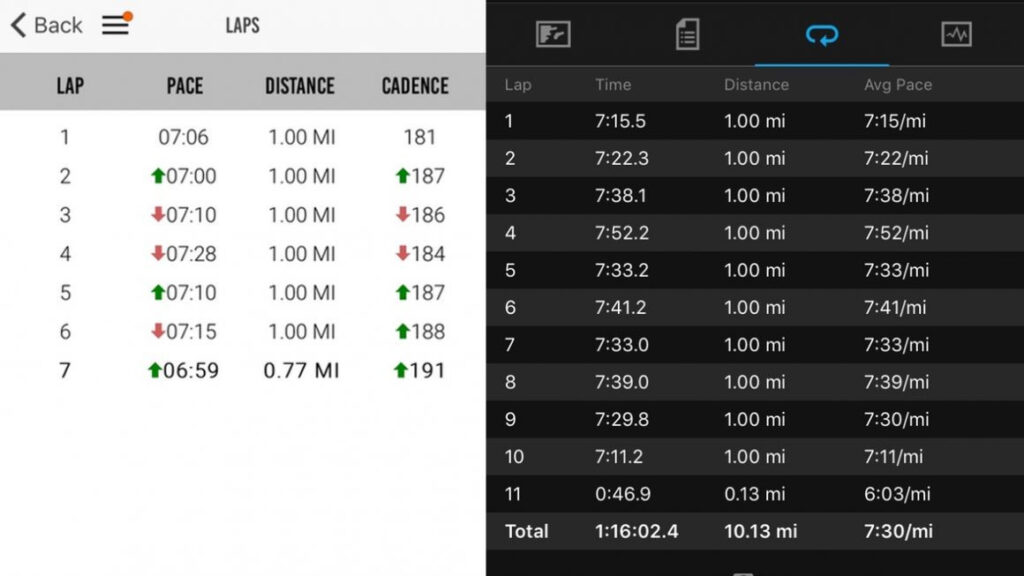Select the laps loop icon tab
This screenshot has height=576, width=1024.
[x=822, y=35]
